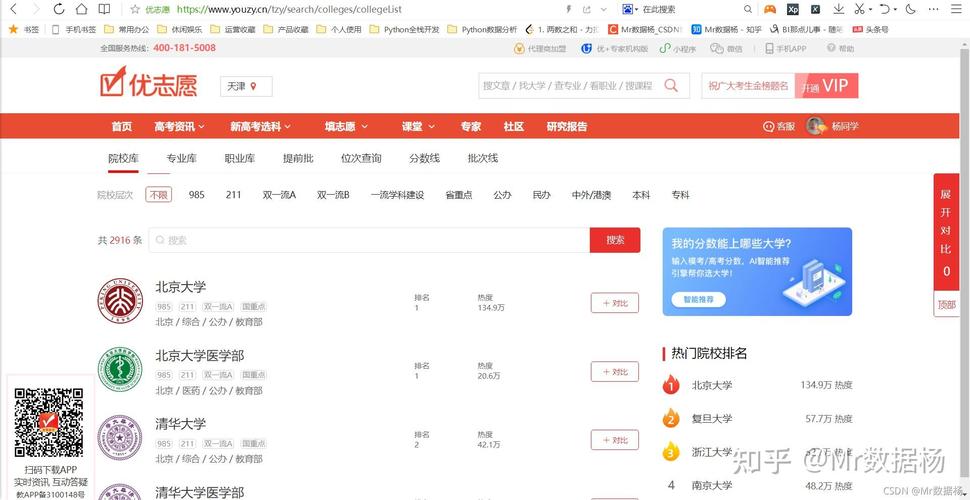Switch to the 位次查询 tab

(361, 158)
